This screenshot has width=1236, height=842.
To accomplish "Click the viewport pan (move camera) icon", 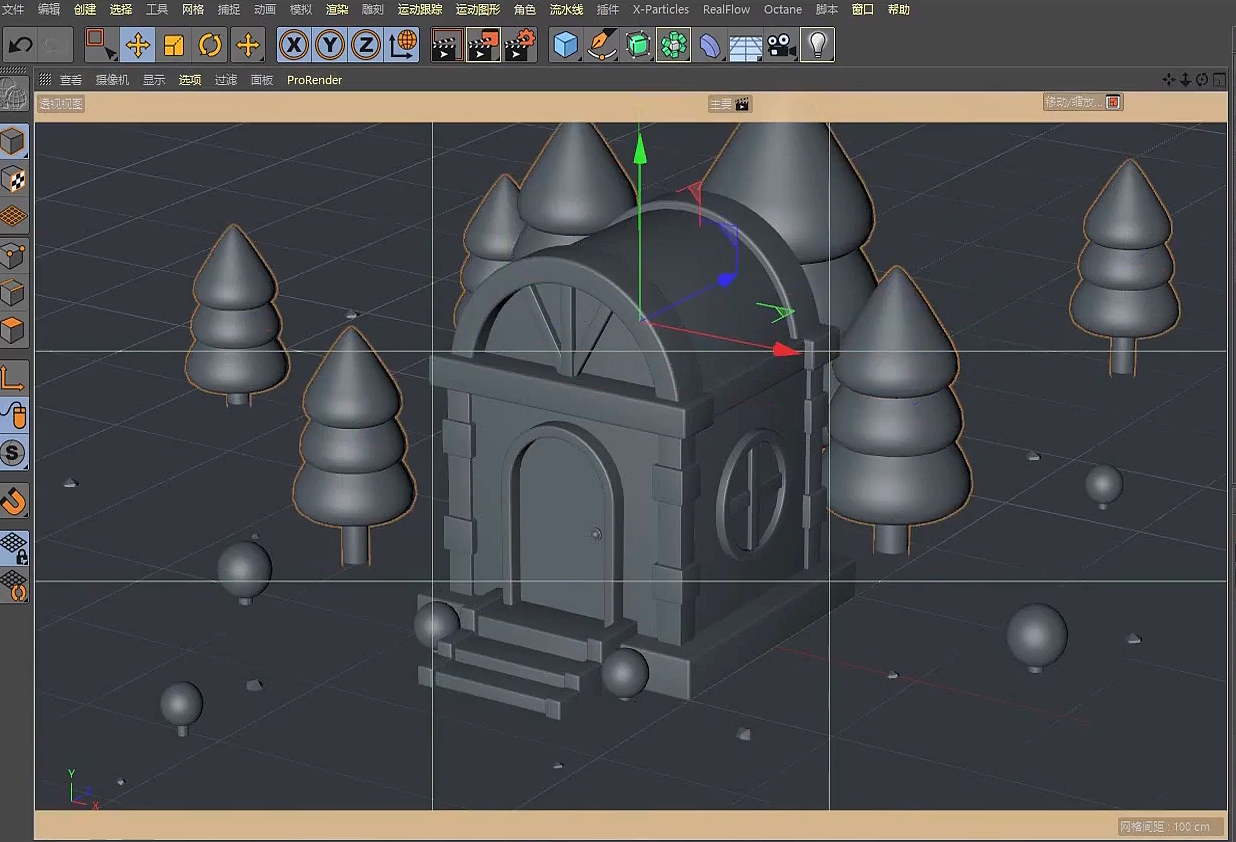I will coord(1168,80).
